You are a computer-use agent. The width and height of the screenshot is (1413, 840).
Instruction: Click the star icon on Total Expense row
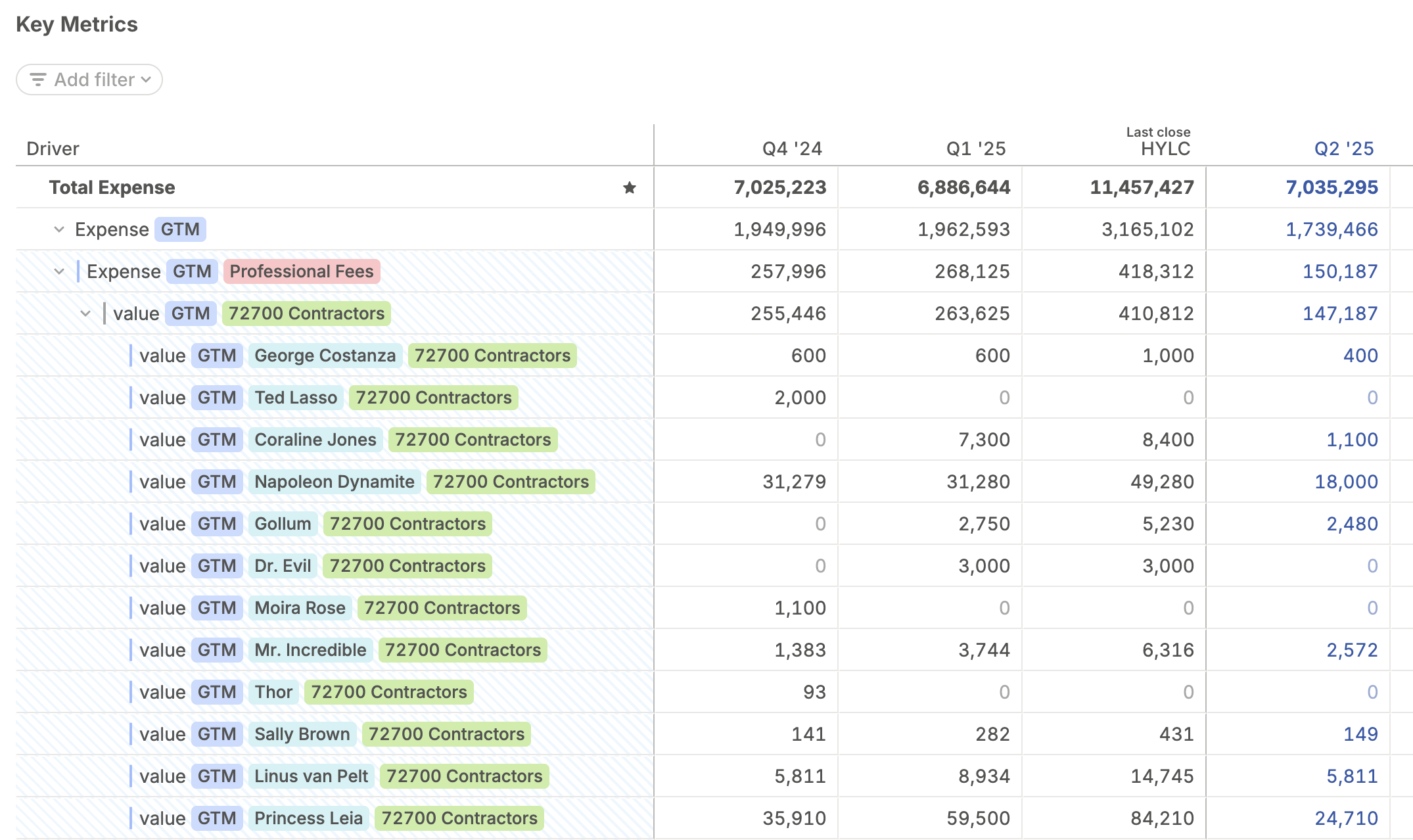tap(629, 188)
